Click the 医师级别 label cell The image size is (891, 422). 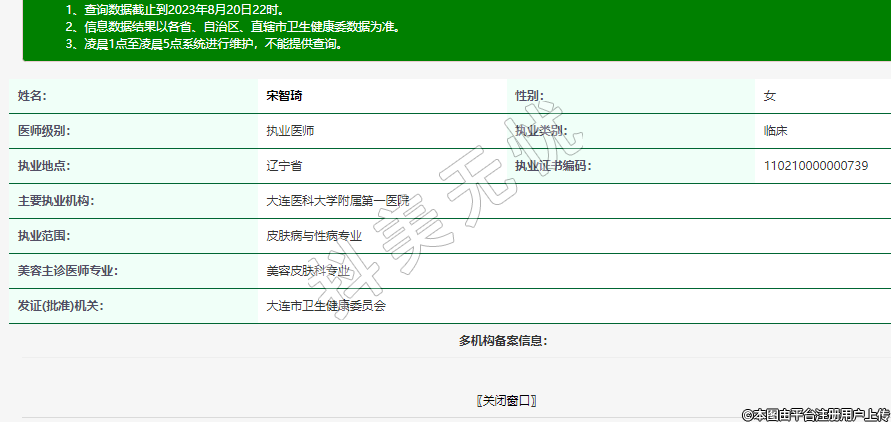click(44, 131)
